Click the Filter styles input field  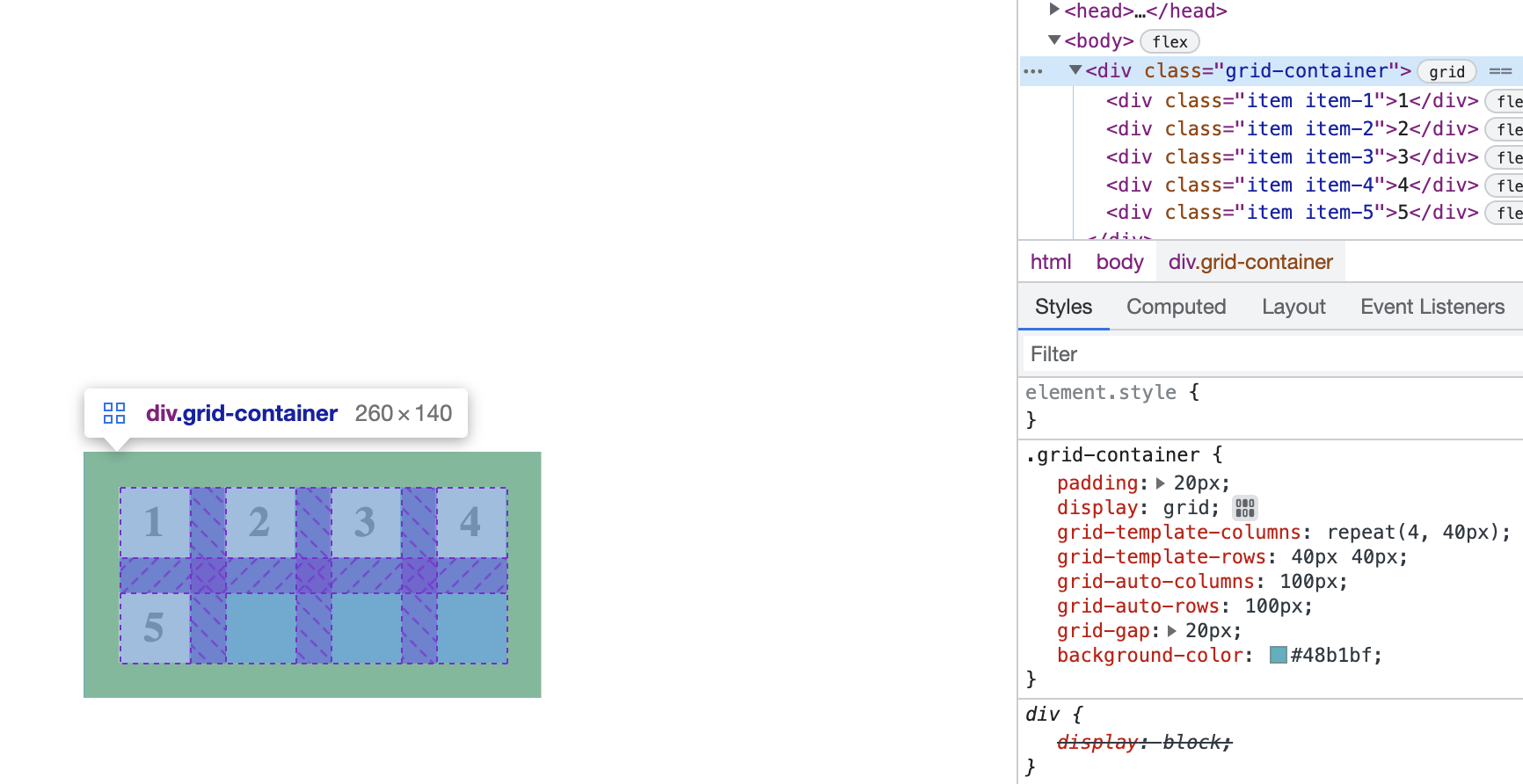click(1272, 354)
